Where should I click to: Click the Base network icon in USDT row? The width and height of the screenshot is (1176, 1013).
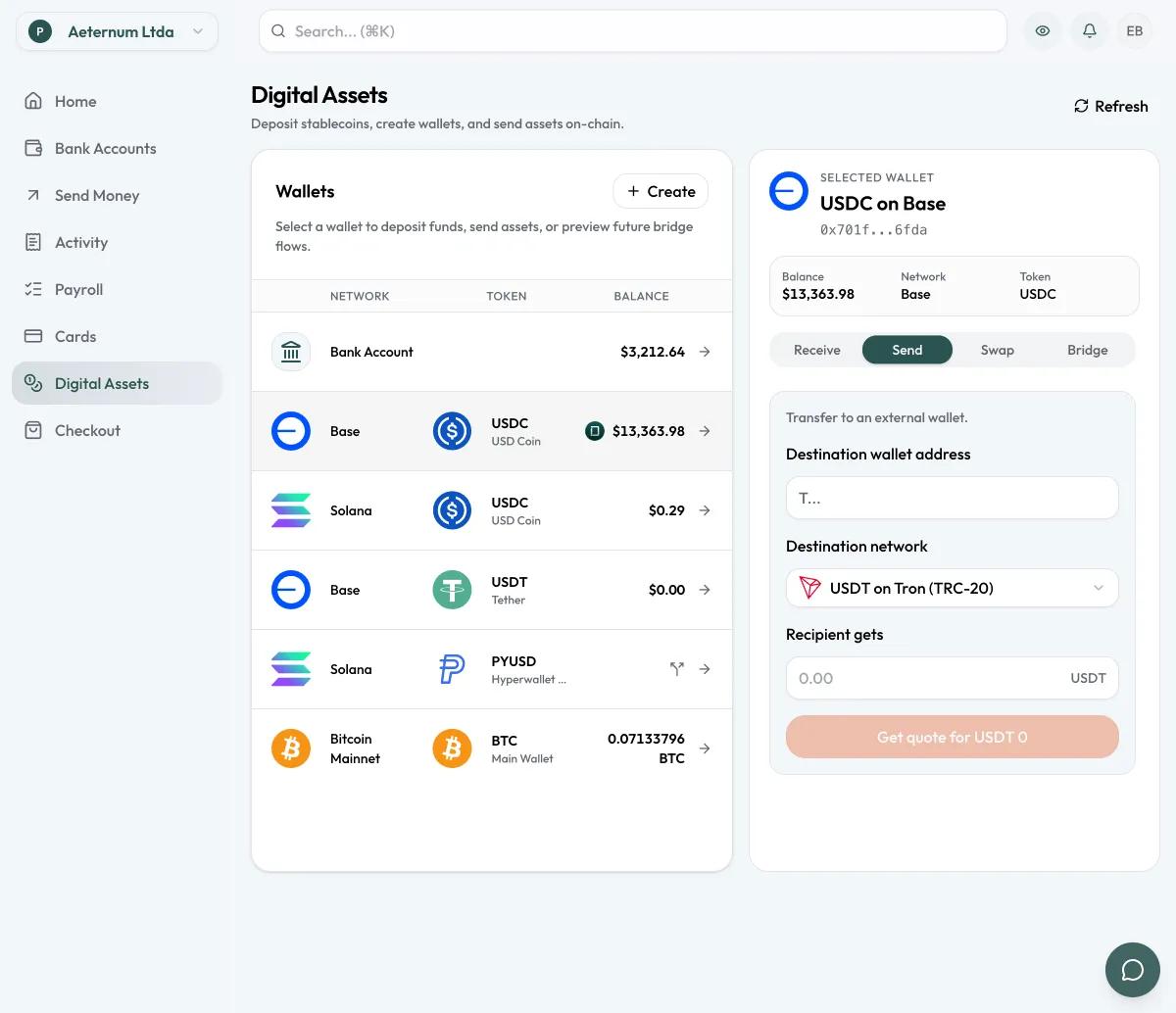coord(291,590)
